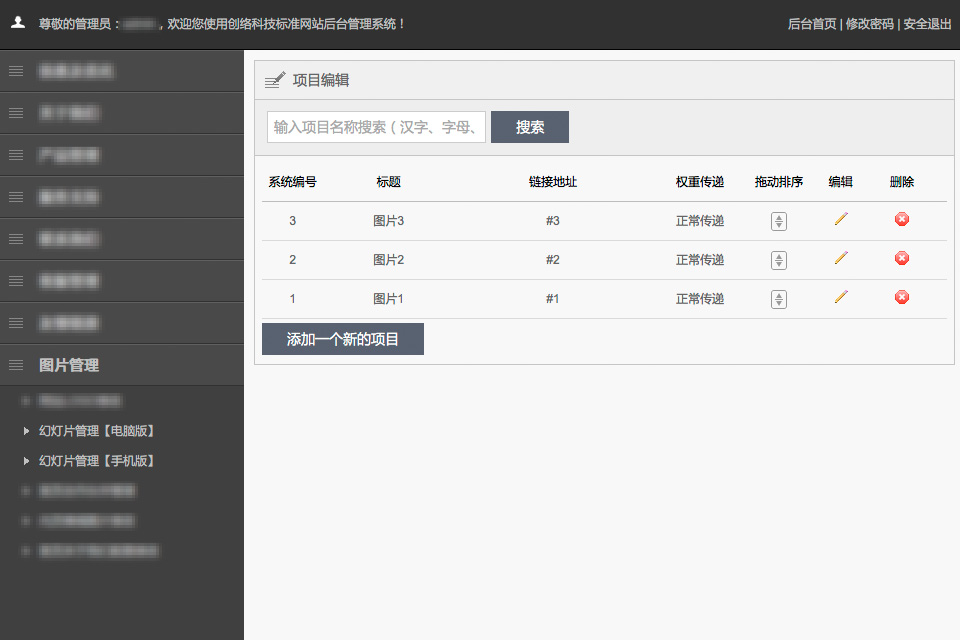Go to 后台首页 in the top bar
Image resolution: width=960 pixels, height=640 pixels.
click(811, 24)
